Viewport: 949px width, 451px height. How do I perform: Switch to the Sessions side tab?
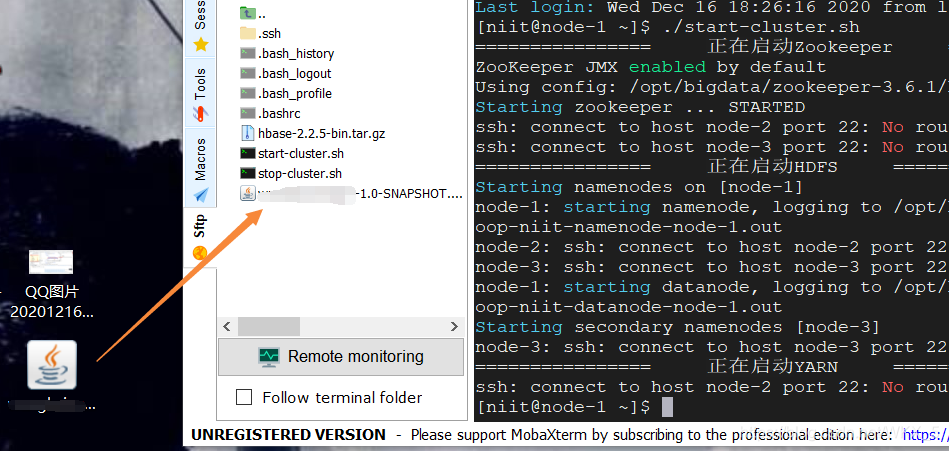(x=200, y=26)
